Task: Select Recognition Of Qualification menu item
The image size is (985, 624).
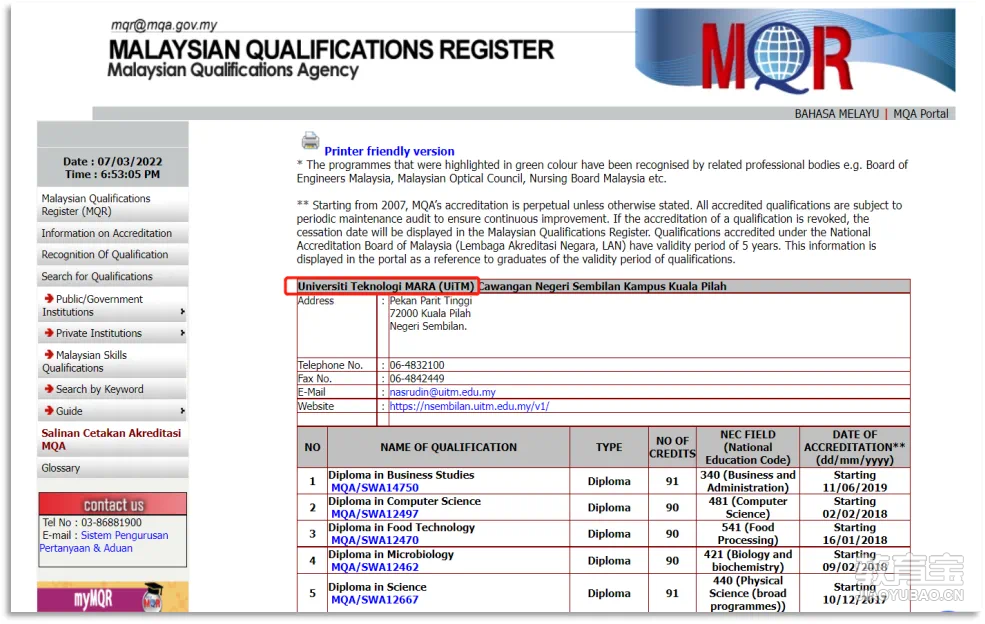Action: point(112,255)
